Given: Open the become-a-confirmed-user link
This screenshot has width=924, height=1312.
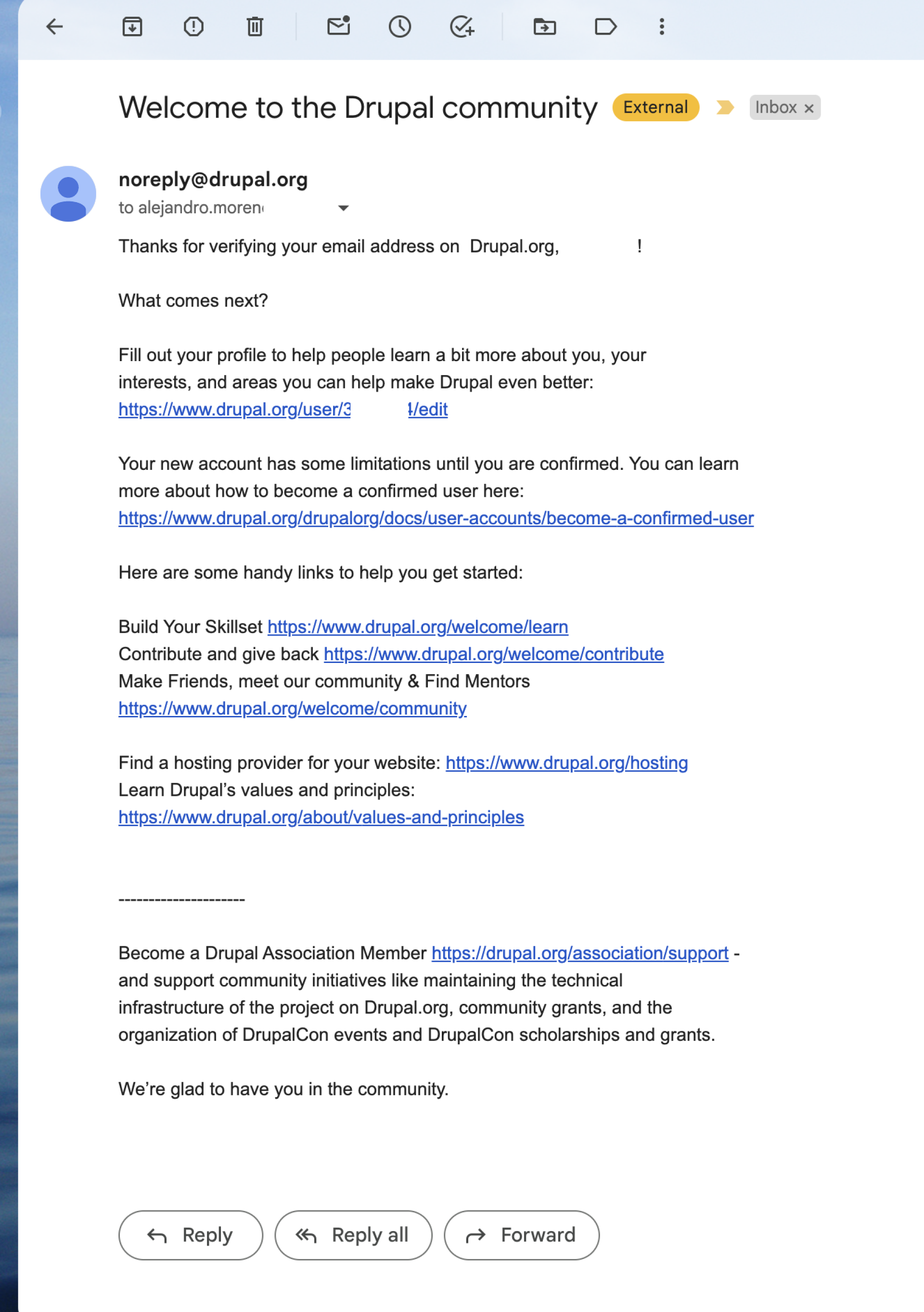Looking at the screenshot, I should coord(436,518).
